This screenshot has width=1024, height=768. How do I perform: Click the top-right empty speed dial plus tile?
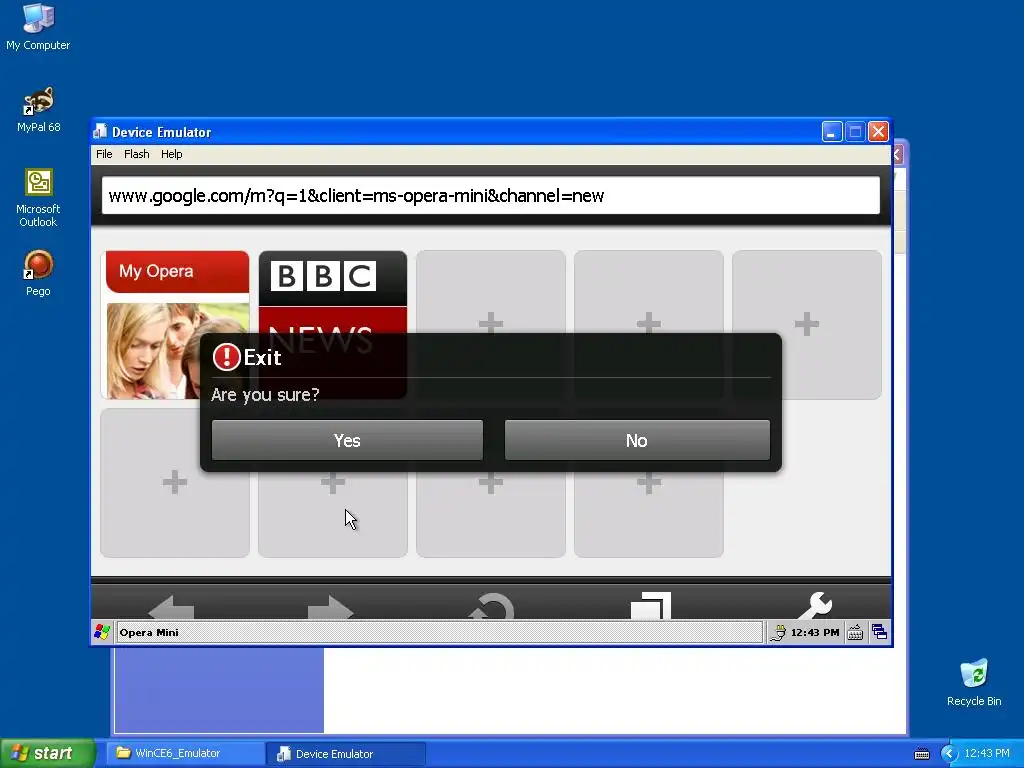click(x=807, y=325)
